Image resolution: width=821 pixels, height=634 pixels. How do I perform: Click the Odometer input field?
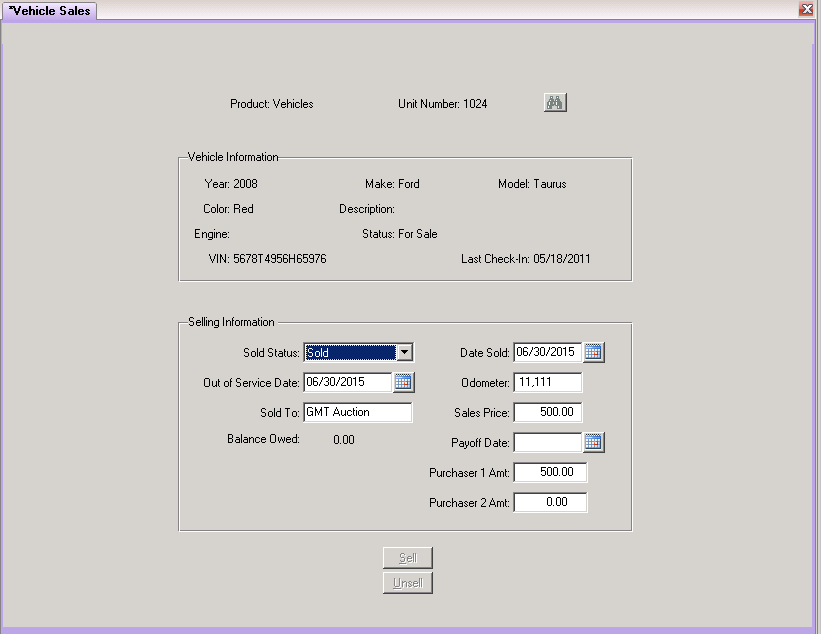(548, 382)
